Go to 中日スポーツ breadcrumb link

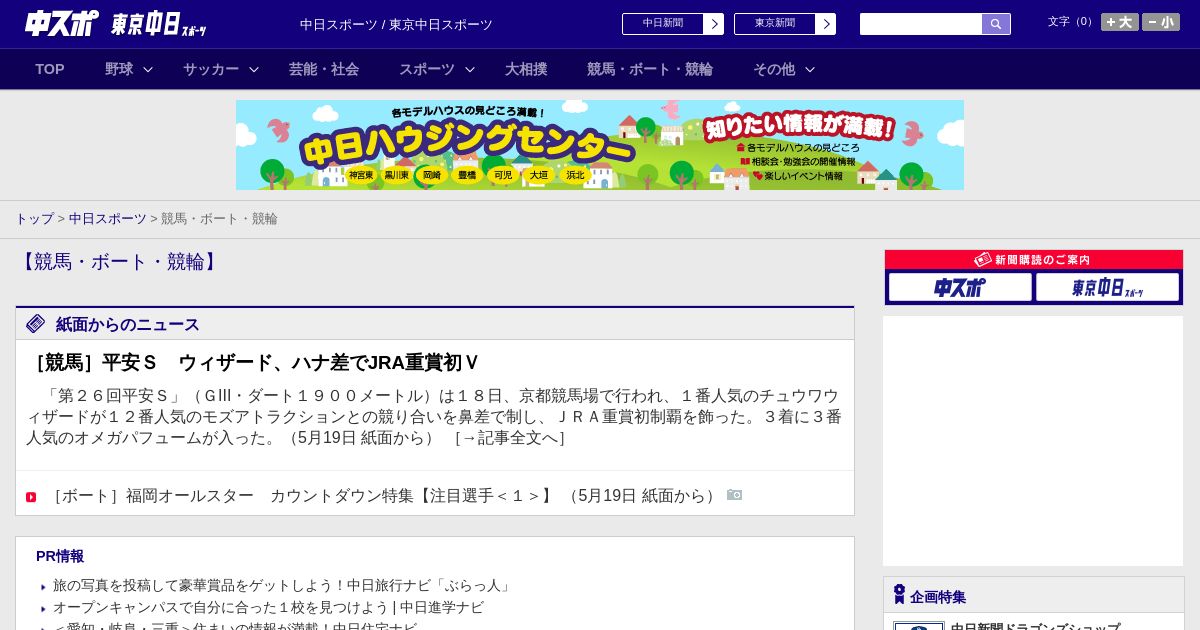coord(108,218)
